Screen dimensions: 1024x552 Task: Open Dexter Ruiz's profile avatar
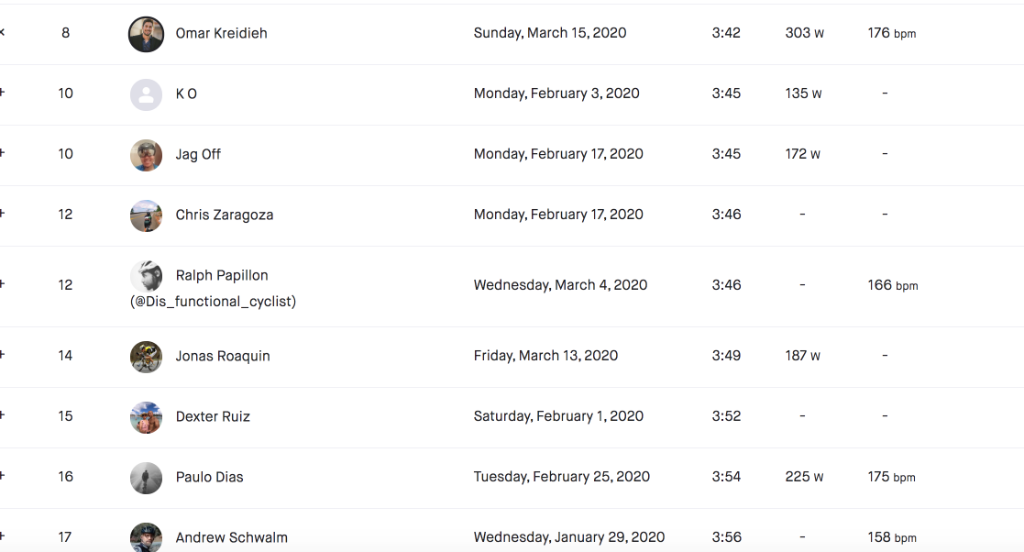146,417
